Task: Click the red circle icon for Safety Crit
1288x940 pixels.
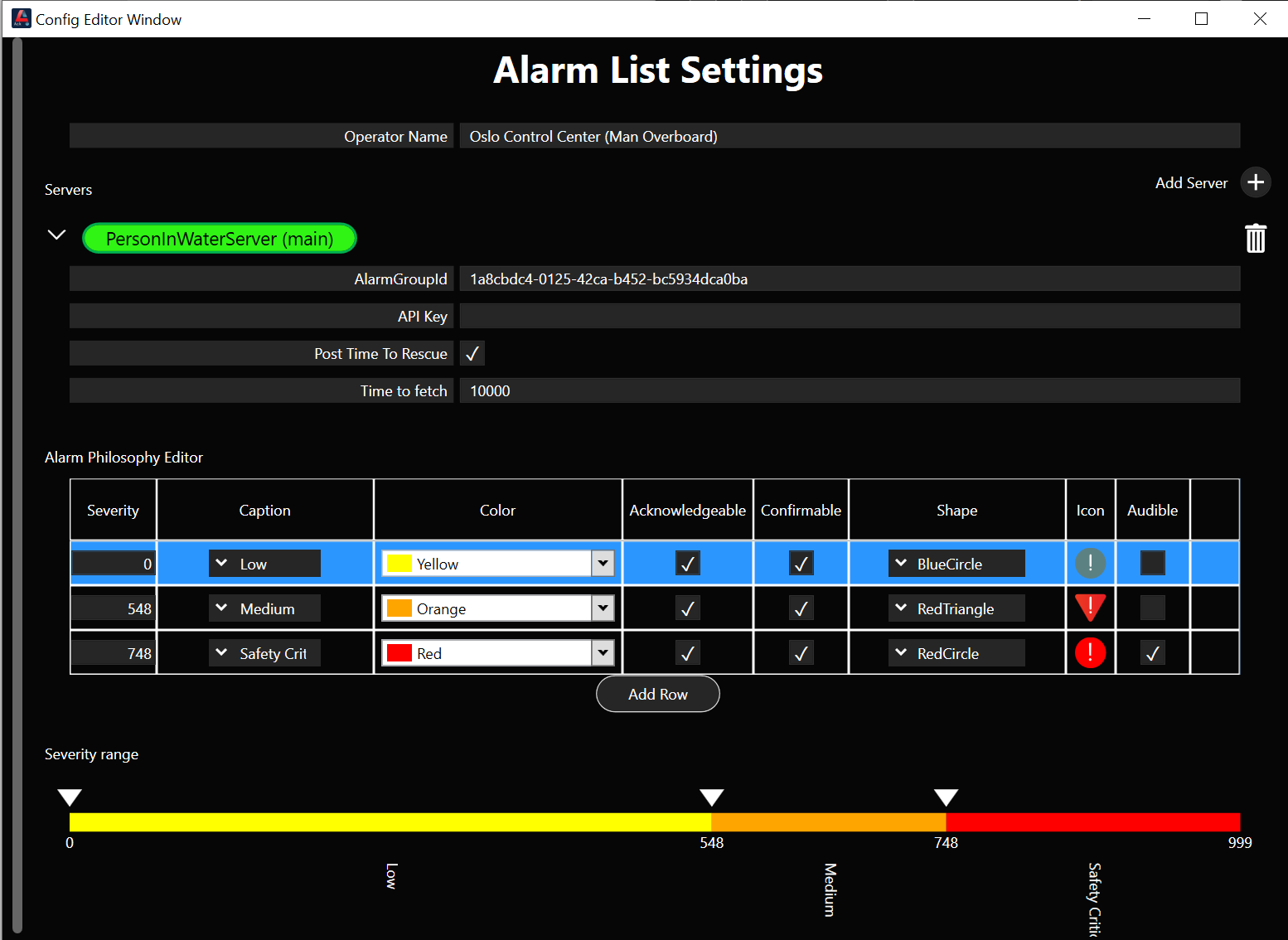Action: point(1090,652)
